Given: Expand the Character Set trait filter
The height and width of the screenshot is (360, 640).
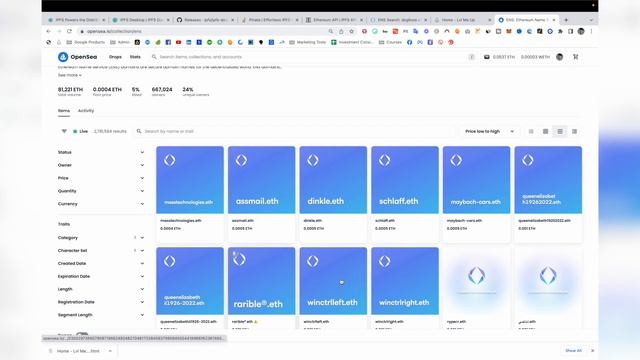Looking at the screenshot, I should tap(101, 250).
